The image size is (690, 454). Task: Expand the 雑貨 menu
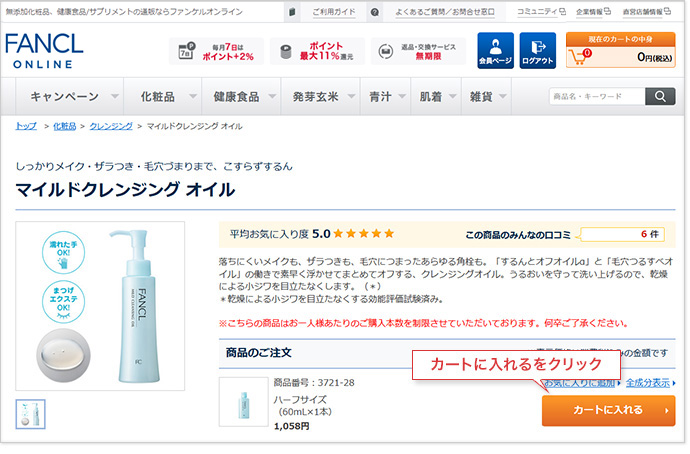coord(487,96)
